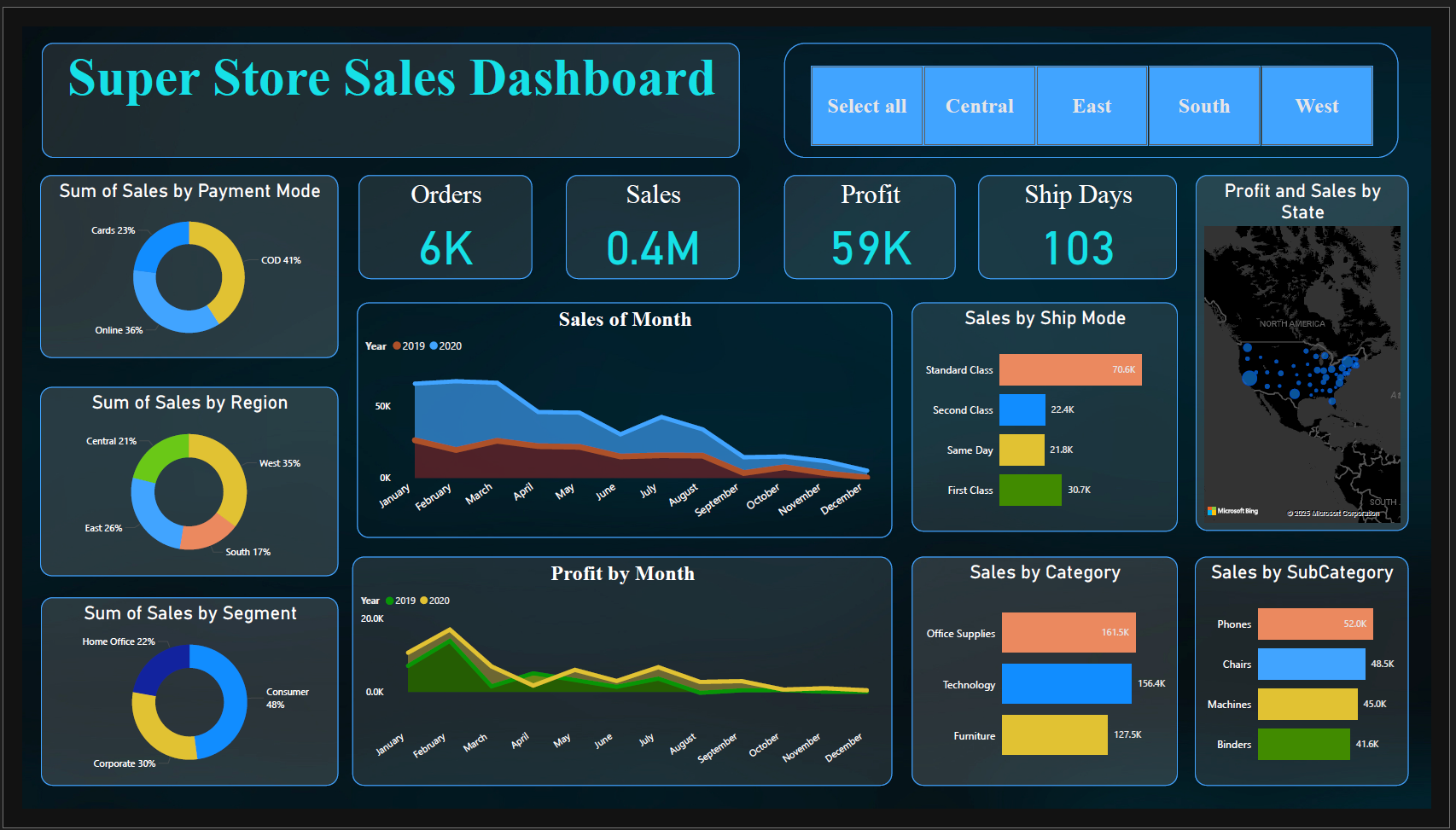Select the Microsoft Corporation copyright notice

(1333, 514)
